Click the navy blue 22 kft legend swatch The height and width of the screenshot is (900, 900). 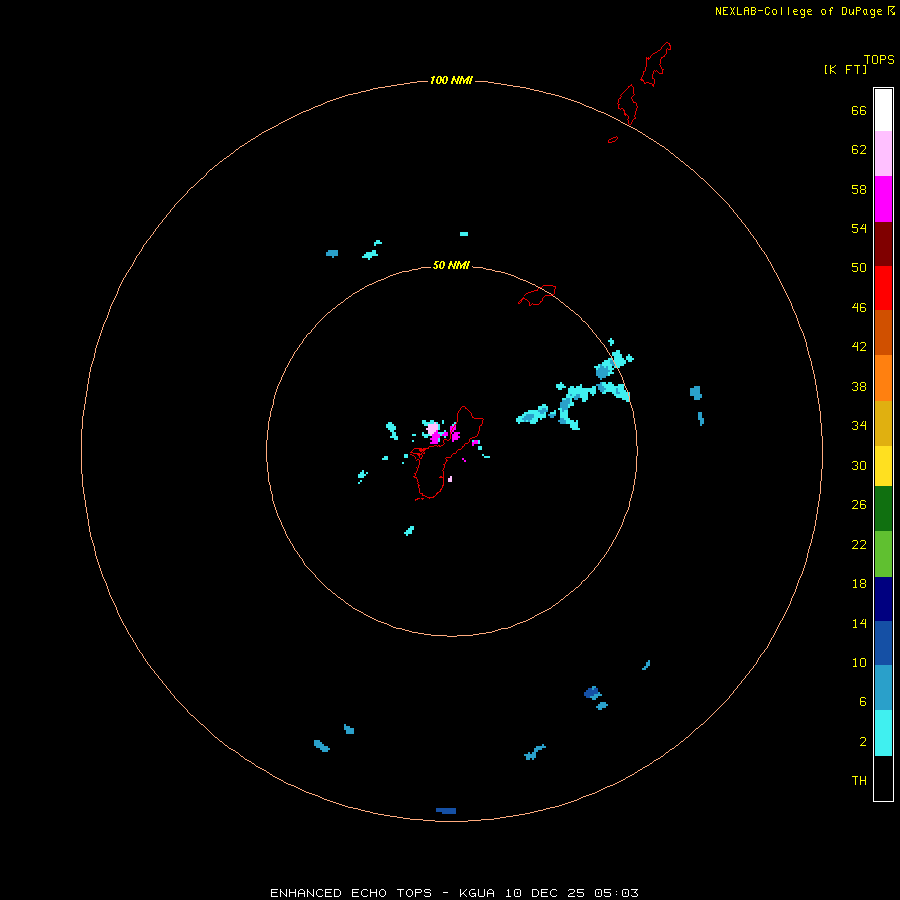pos(883,599)
